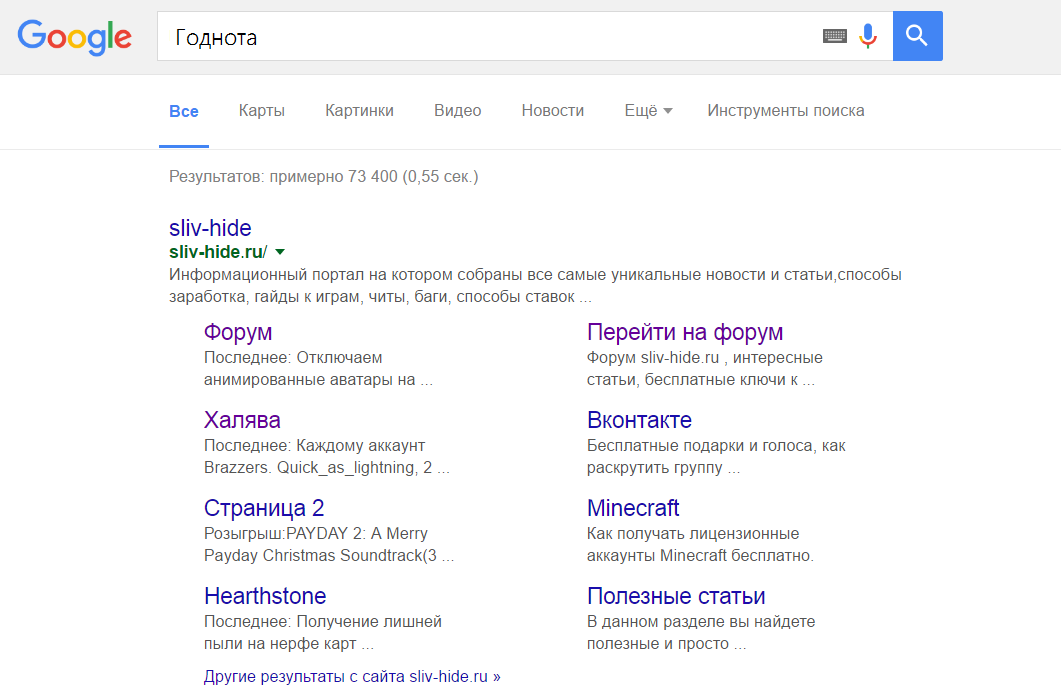This screenshot has width=1061, height=697.
Task: Switch to the Картинки tab
Action: (359, 110)
